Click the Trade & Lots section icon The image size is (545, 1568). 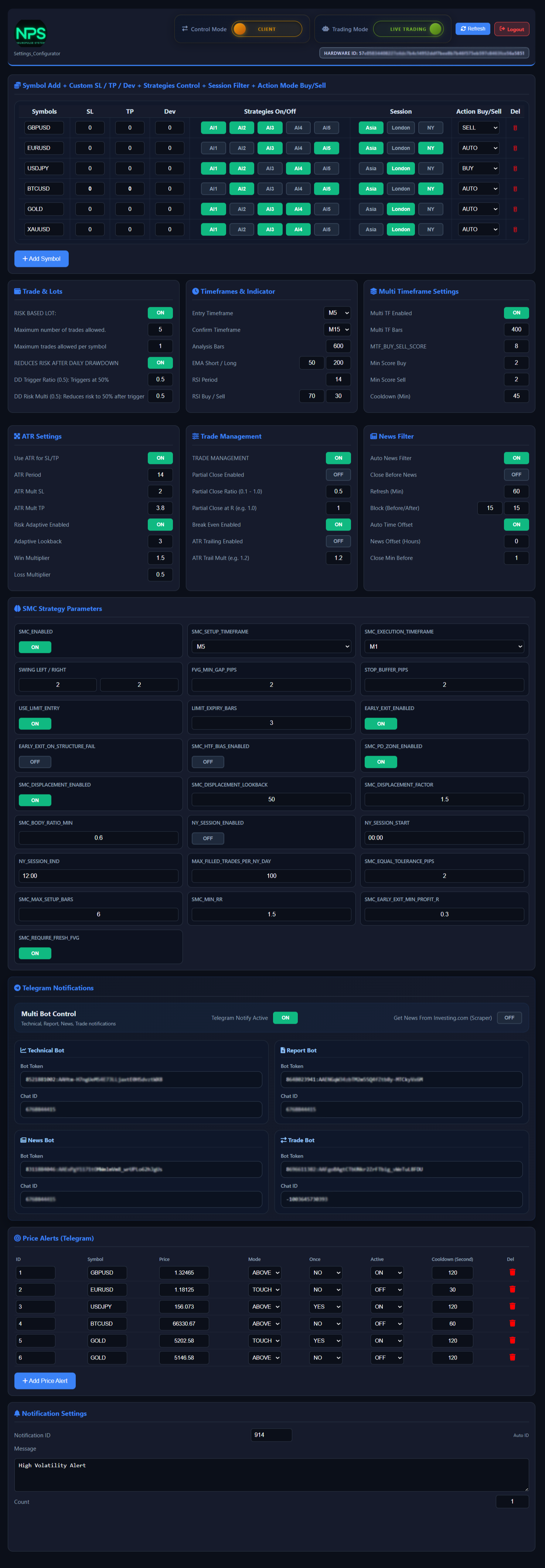(18, 292)
